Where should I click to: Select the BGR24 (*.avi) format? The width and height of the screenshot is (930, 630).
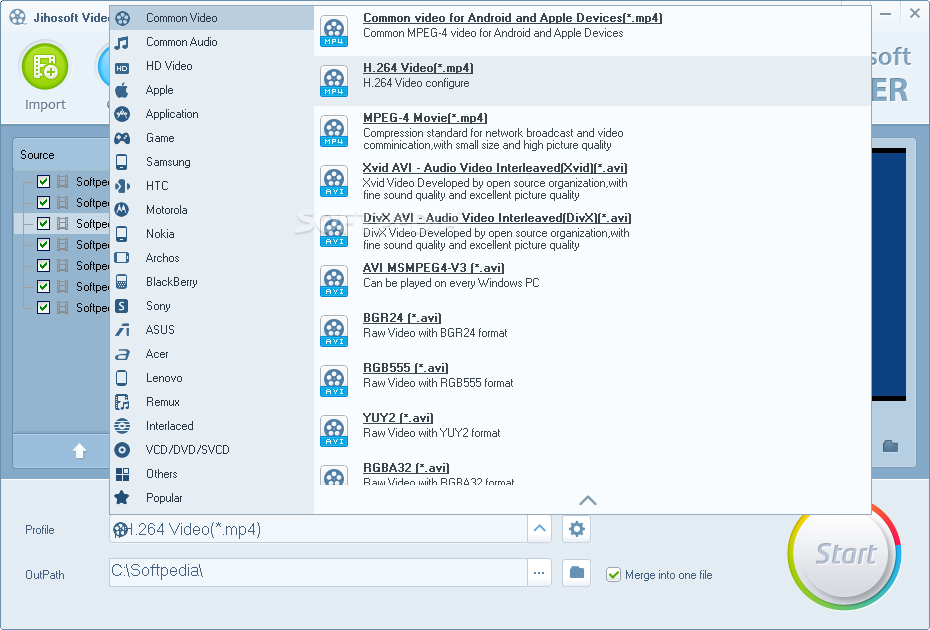click(402, 317)
